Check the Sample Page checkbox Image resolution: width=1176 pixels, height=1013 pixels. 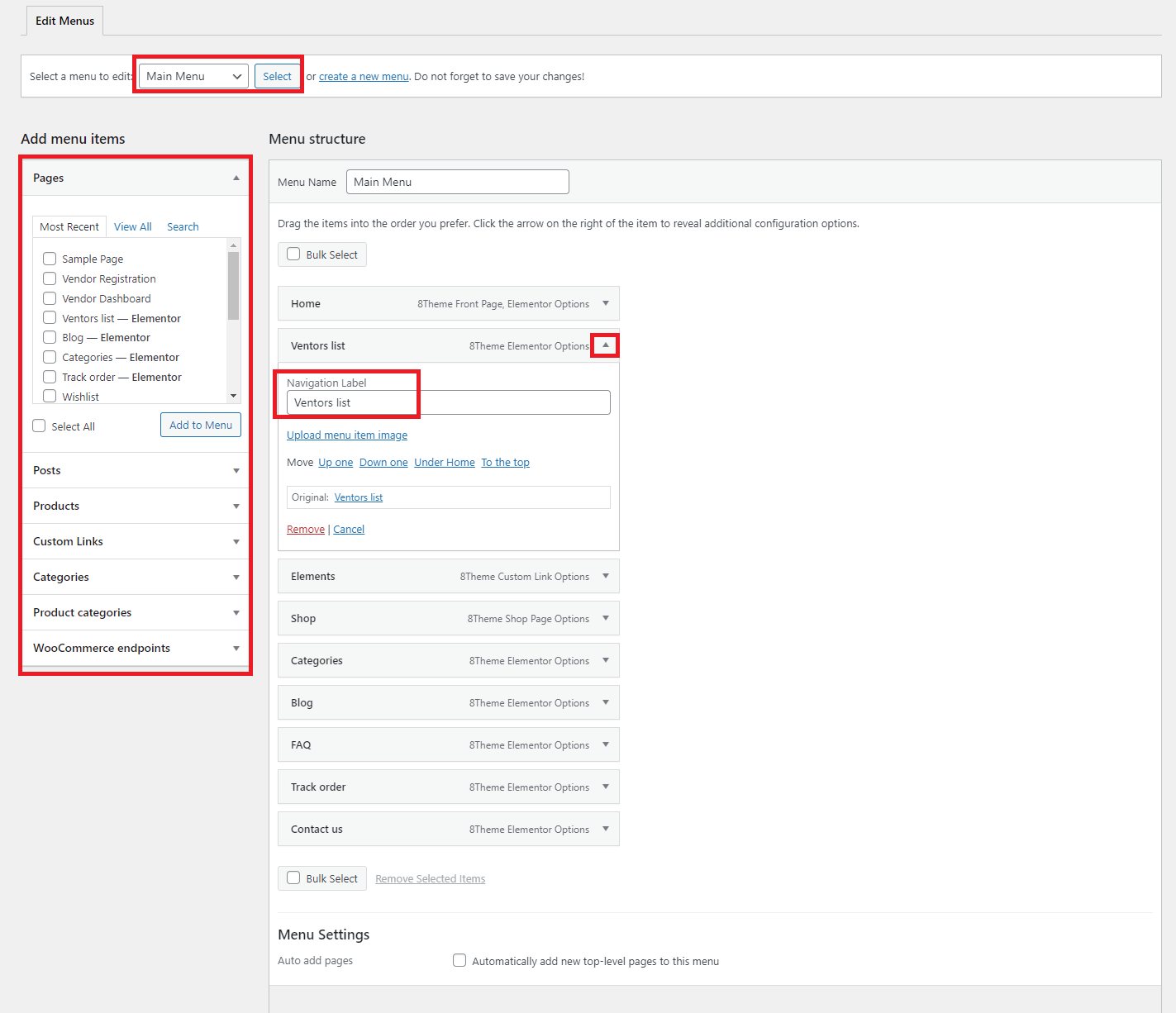coord(50,259)
